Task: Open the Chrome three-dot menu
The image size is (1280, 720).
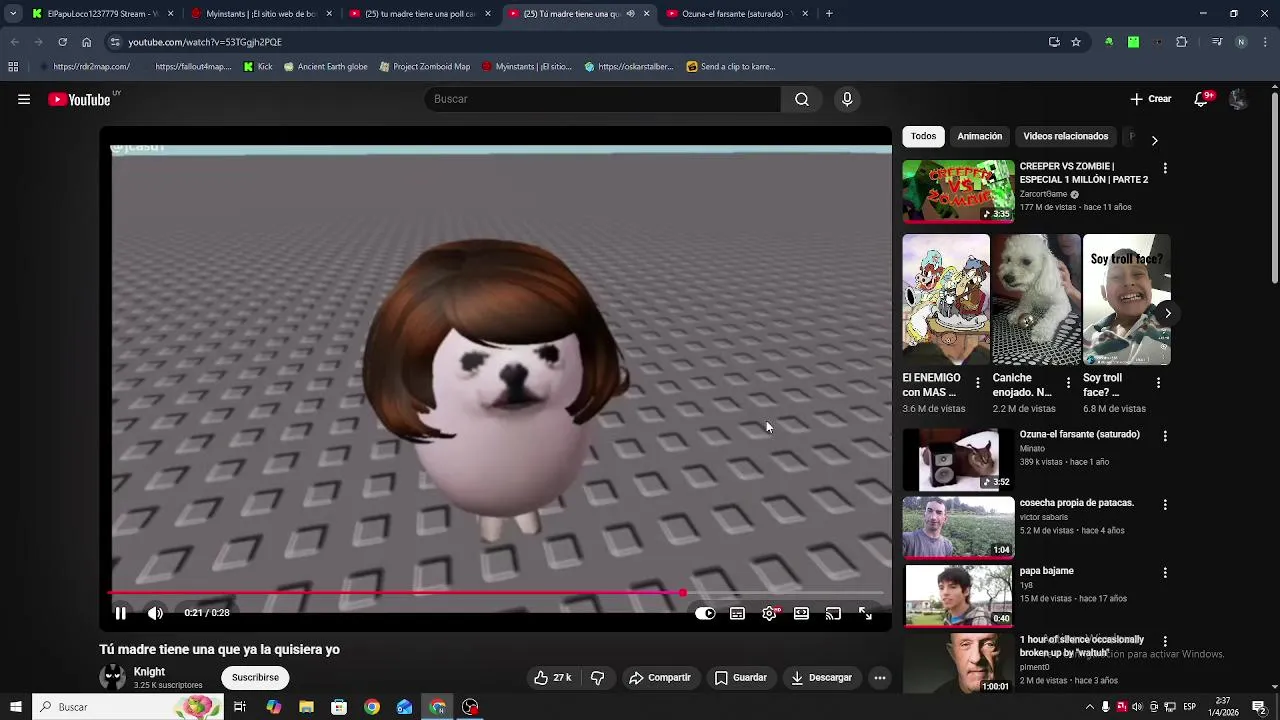Action: tap(1265, 42)
